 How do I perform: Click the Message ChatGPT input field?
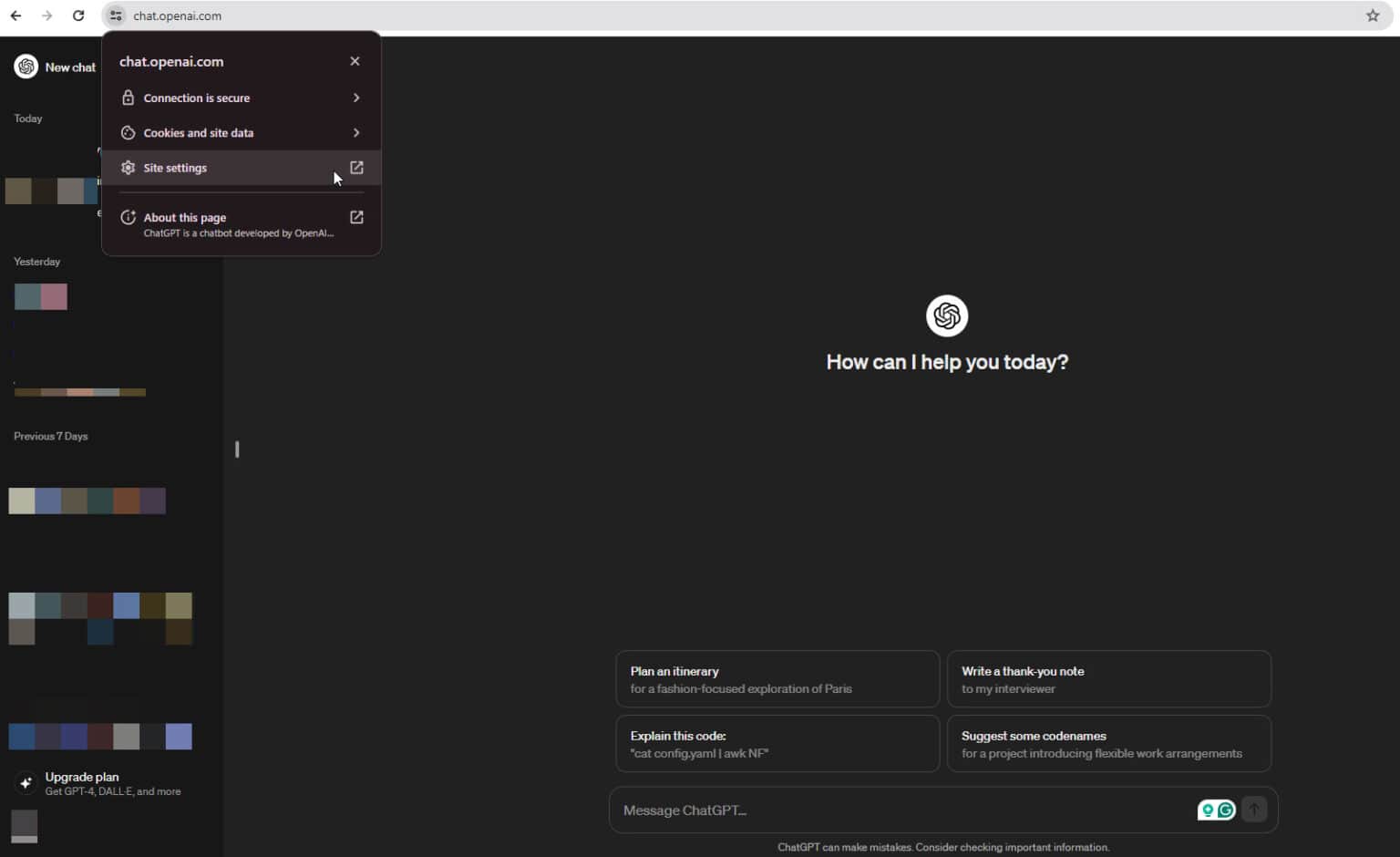point(820,810)
